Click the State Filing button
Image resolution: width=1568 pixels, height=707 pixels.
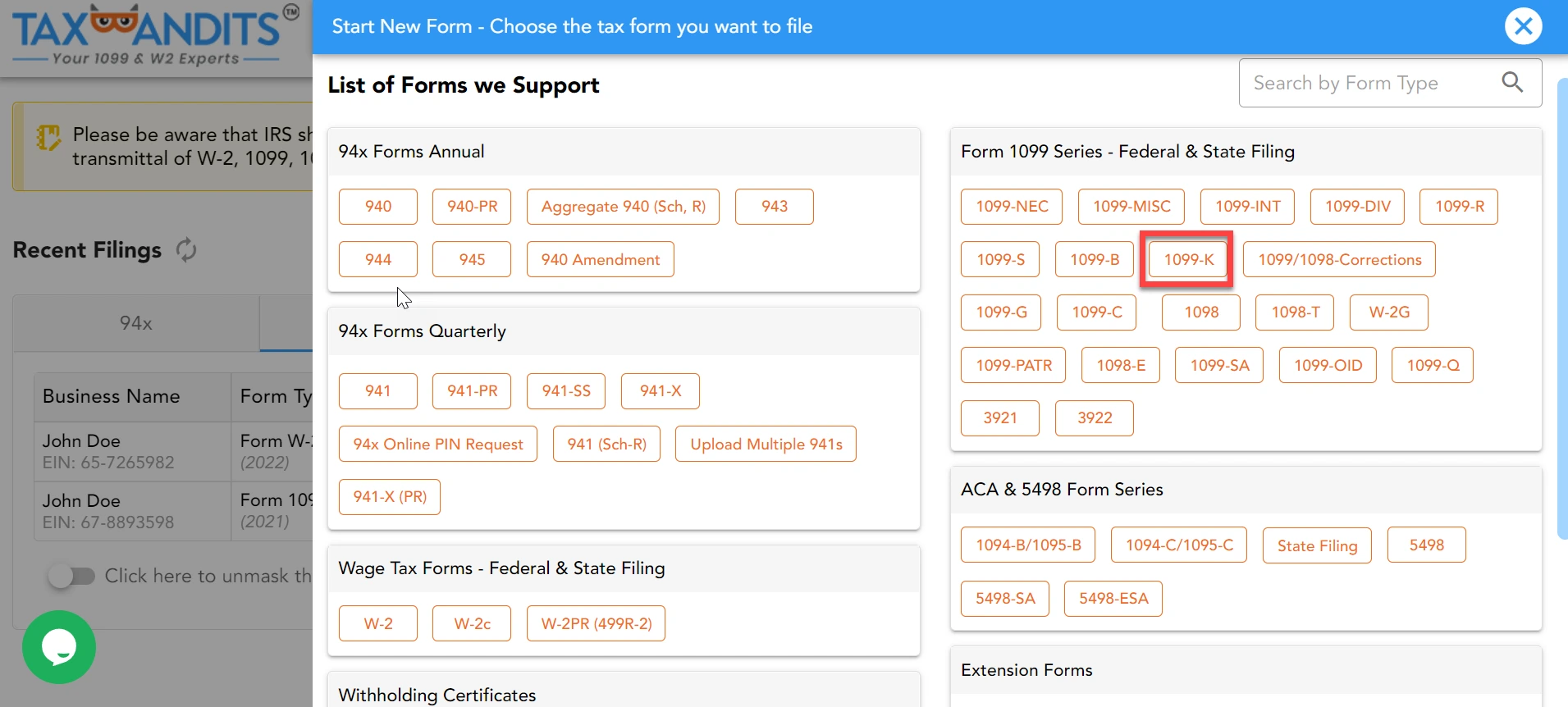coord(1317,545)
